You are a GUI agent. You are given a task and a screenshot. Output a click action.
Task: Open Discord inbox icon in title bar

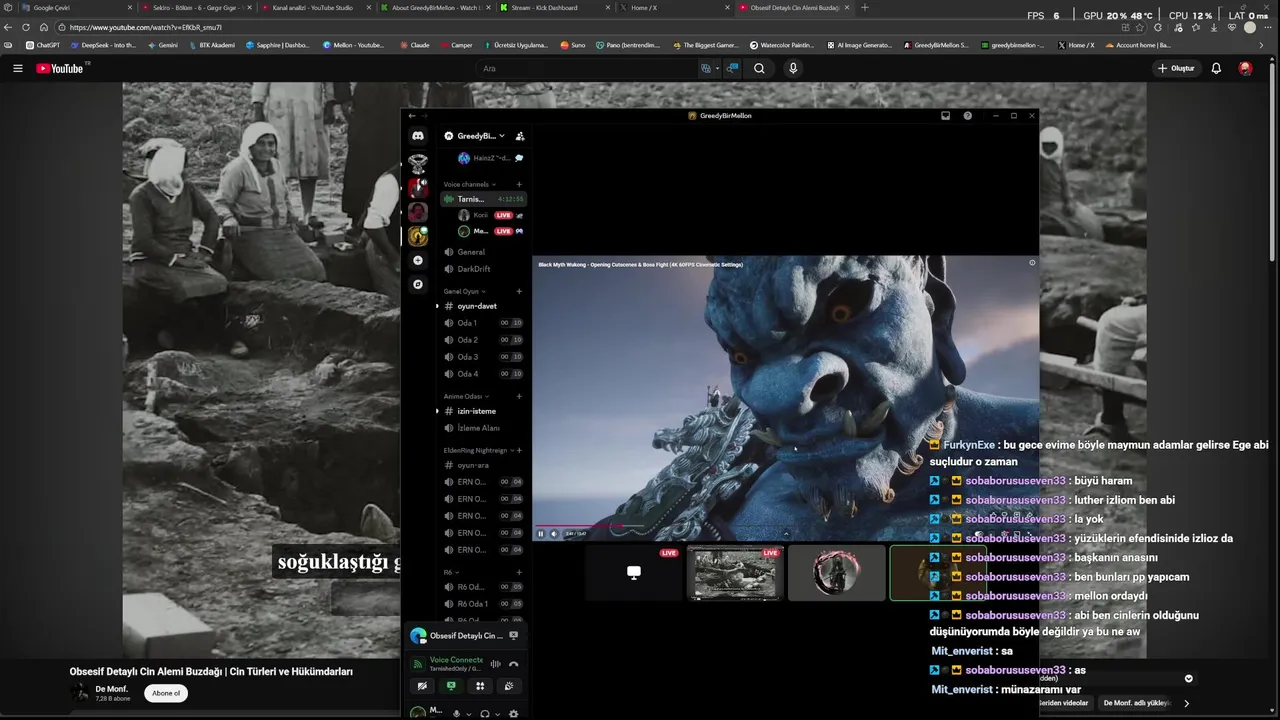click(945, 116)
